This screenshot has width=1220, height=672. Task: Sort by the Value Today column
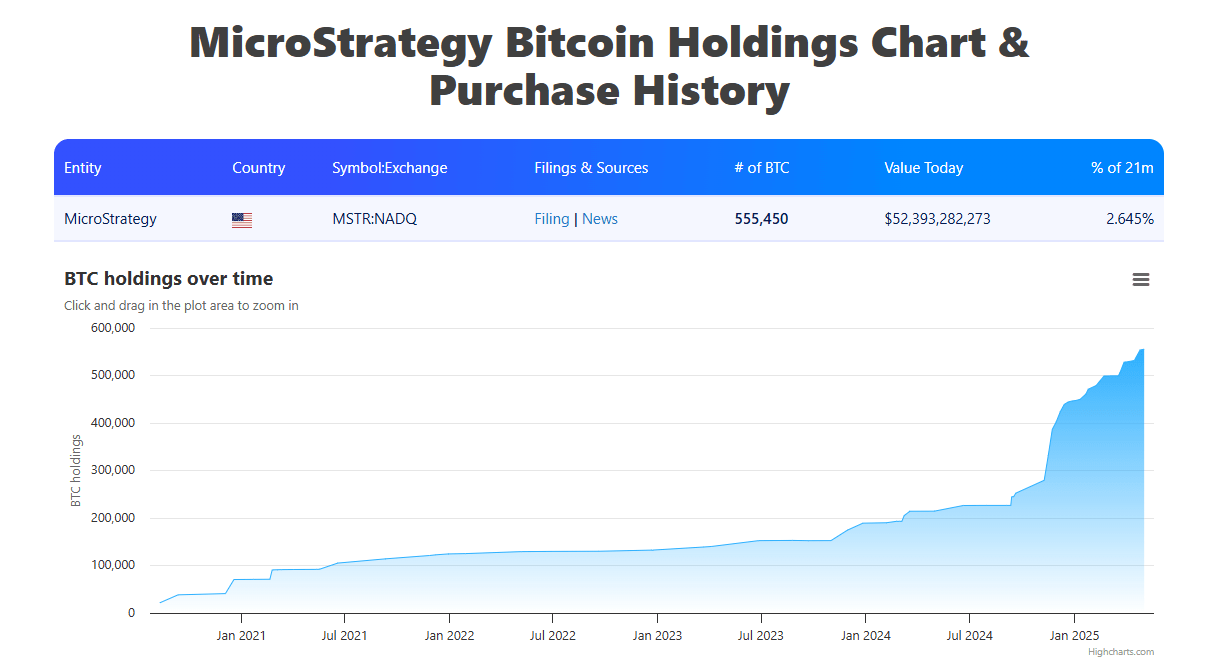click(x=923, y=168)
